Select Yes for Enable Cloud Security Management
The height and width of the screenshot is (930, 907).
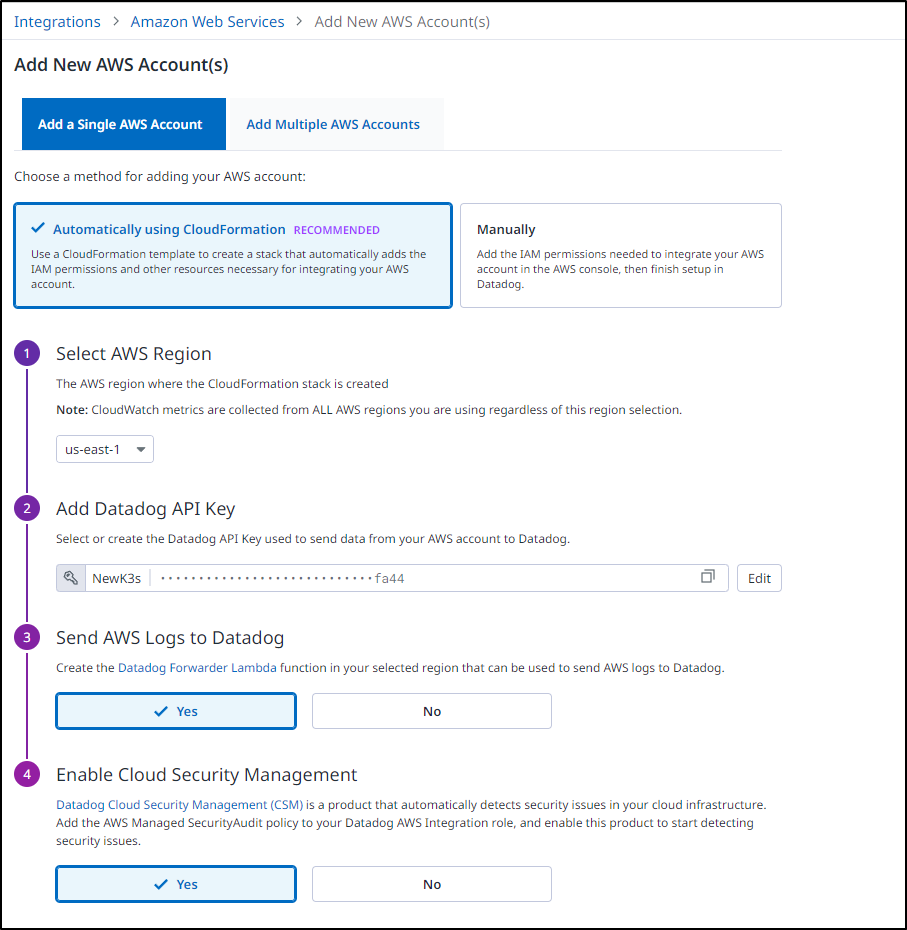point(176,884)
